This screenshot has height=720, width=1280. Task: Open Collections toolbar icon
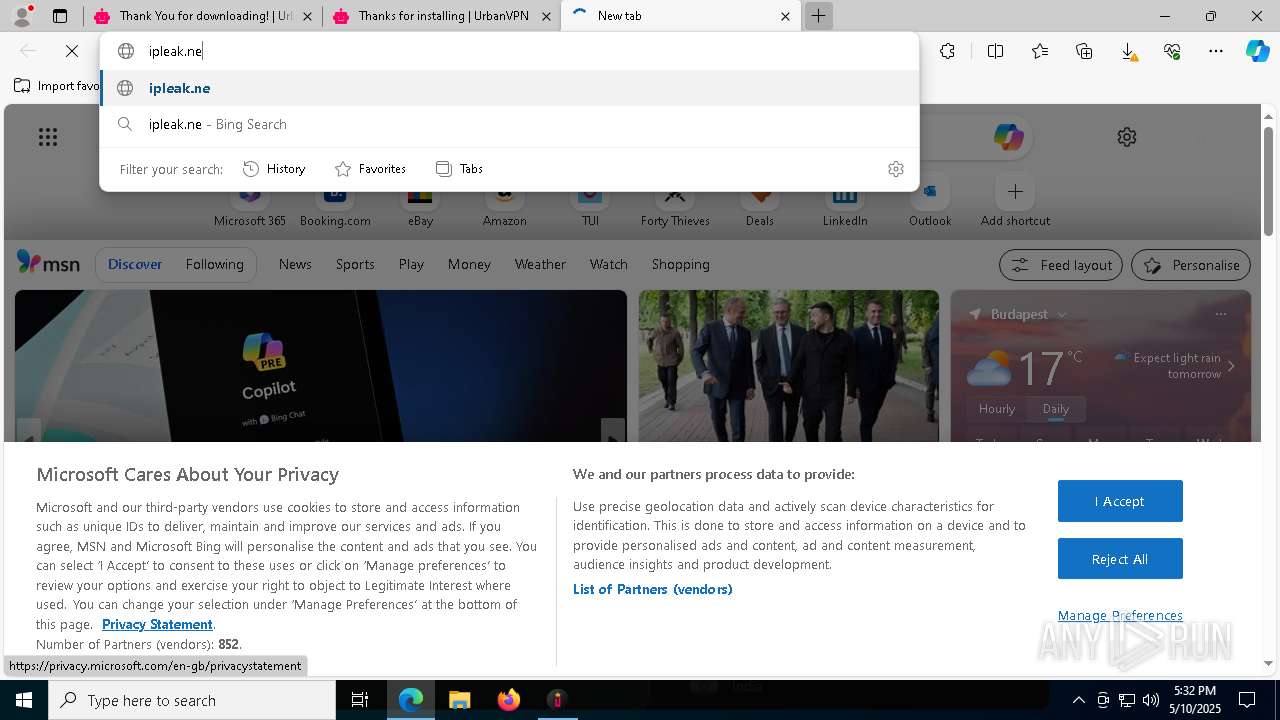coord(1084,51)
